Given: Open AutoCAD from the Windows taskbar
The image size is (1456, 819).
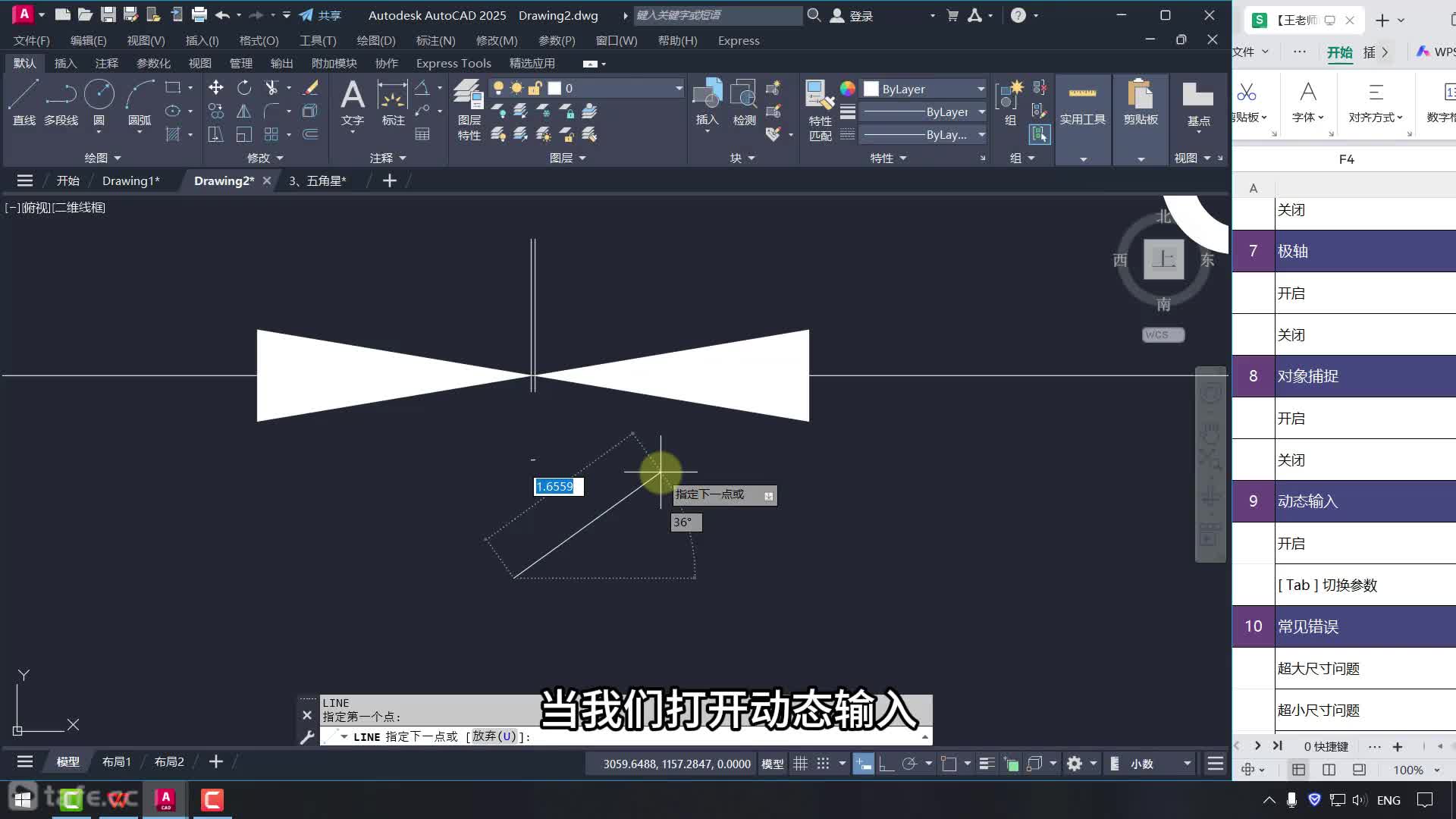Looking at the screenshot, I should (x=165, y=799).
